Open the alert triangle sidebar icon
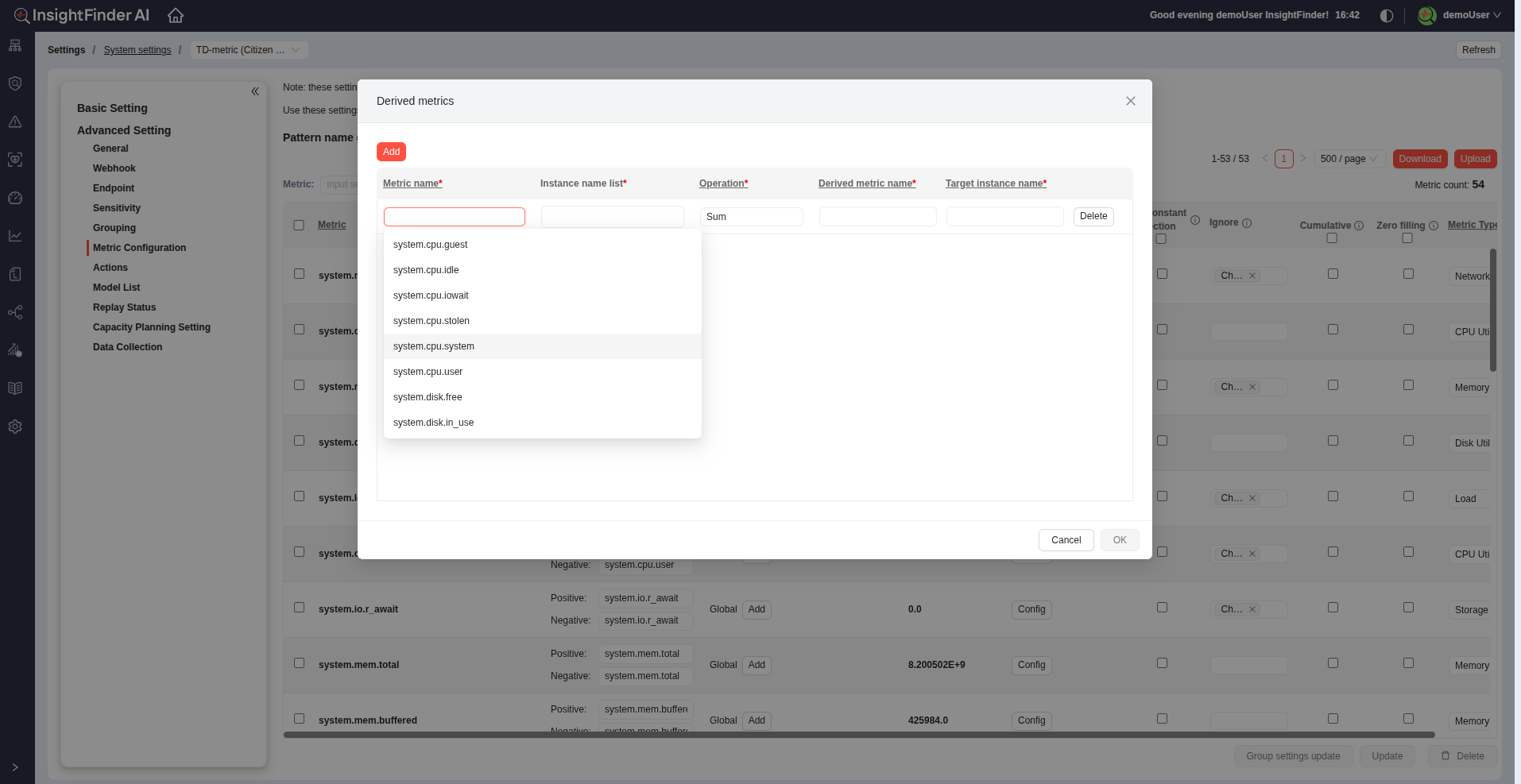 point(15,122)
